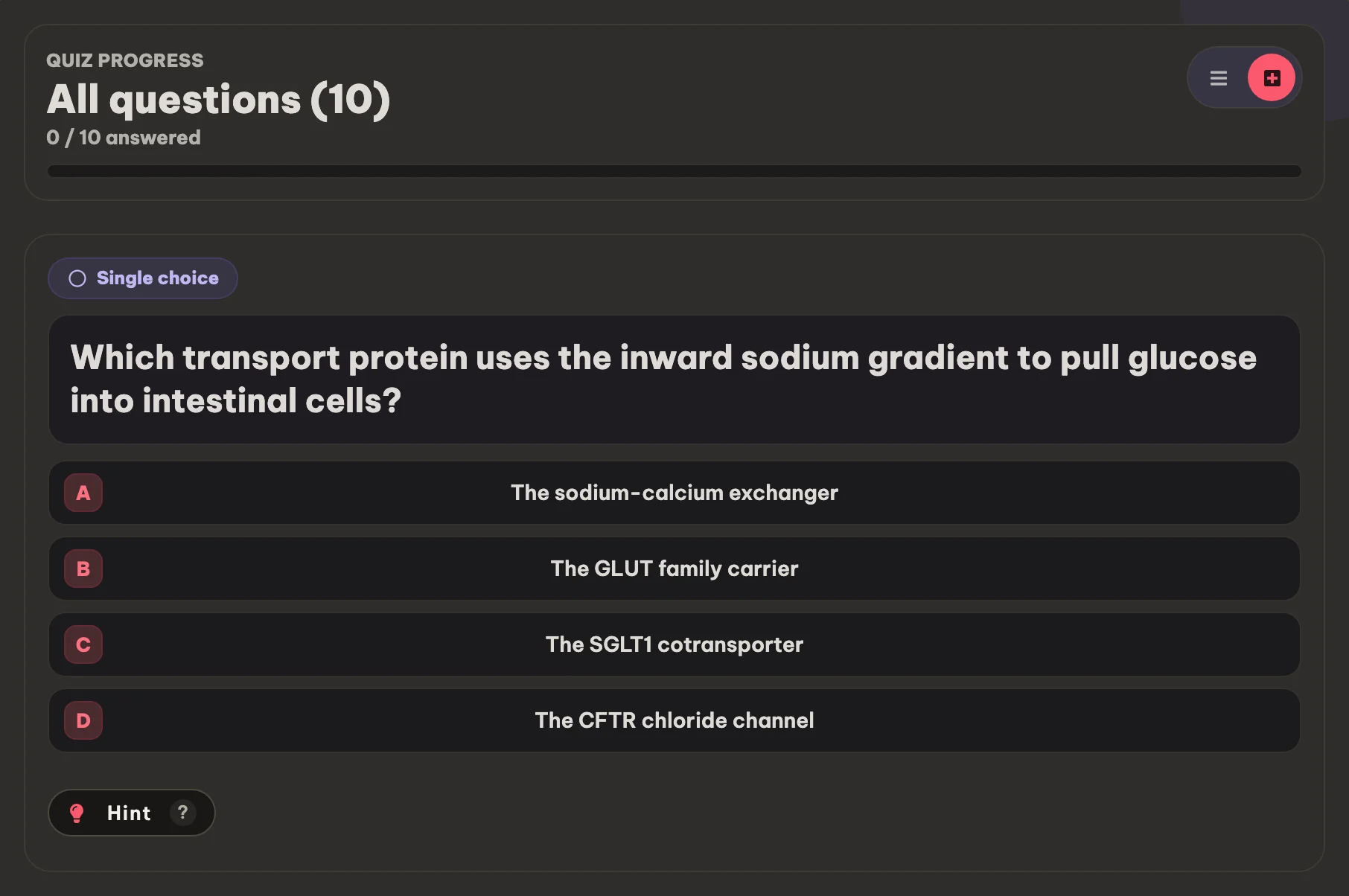Select The sodium-calcium exchanger answer
1349x896 pixels.
[x=674, y=493]
